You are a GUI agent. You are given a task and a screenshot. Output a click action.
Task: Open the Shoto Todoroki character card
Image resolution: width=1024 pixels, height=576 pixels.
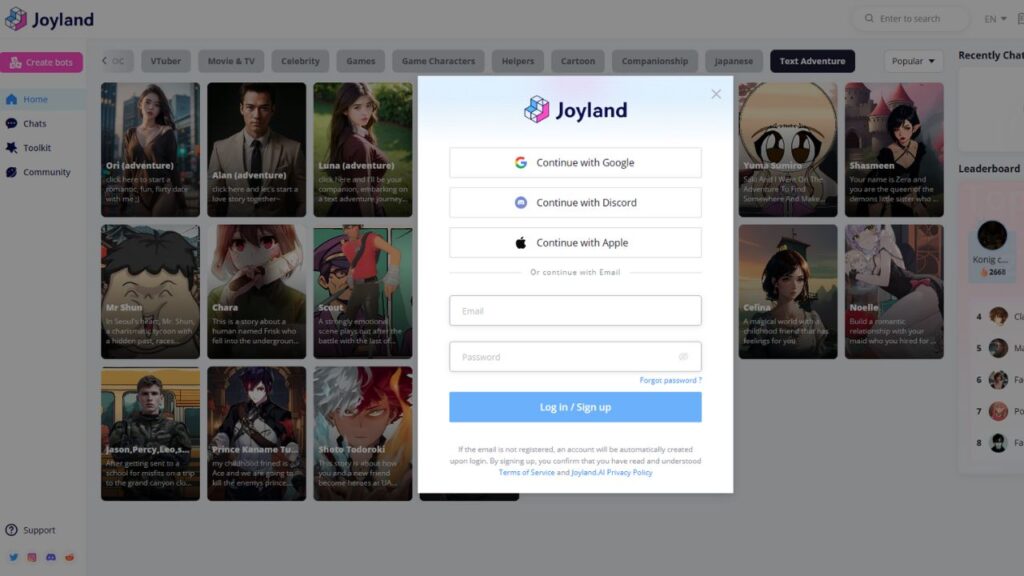[362, 434]
